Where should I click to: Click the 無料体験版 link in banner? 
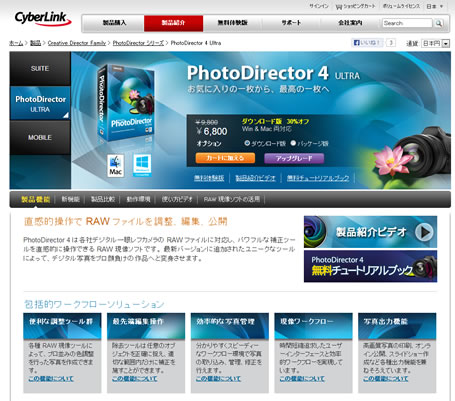[x=209, y=178]
